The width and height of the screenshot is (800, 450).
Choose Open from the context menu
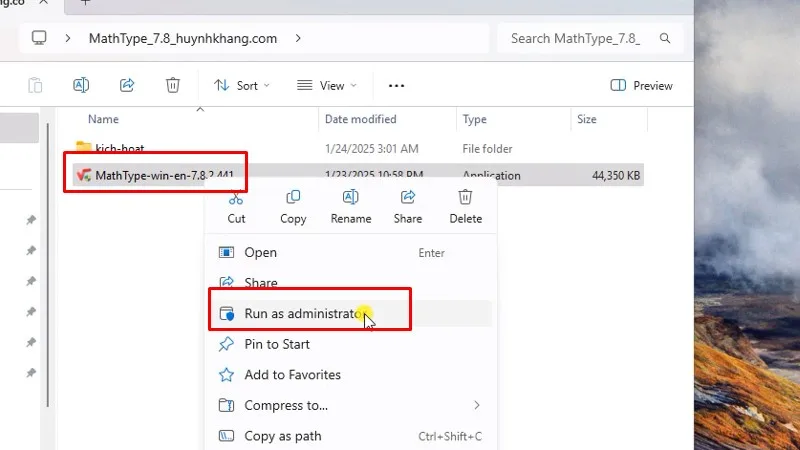(x=351, y=253)
